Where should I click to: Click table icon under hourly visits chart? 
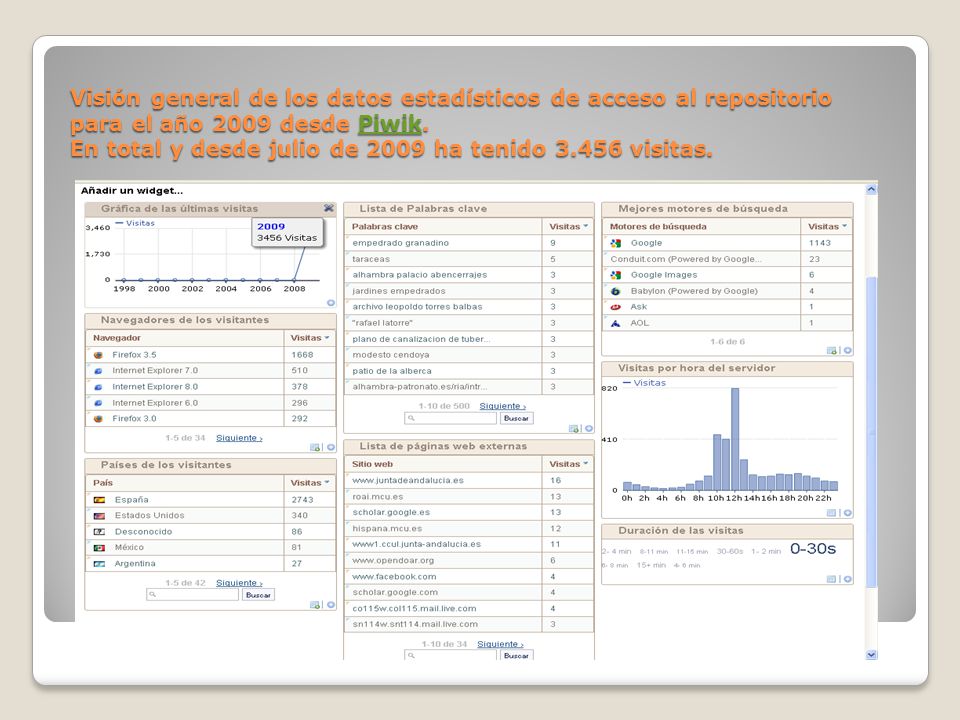(x=831, y=513)
